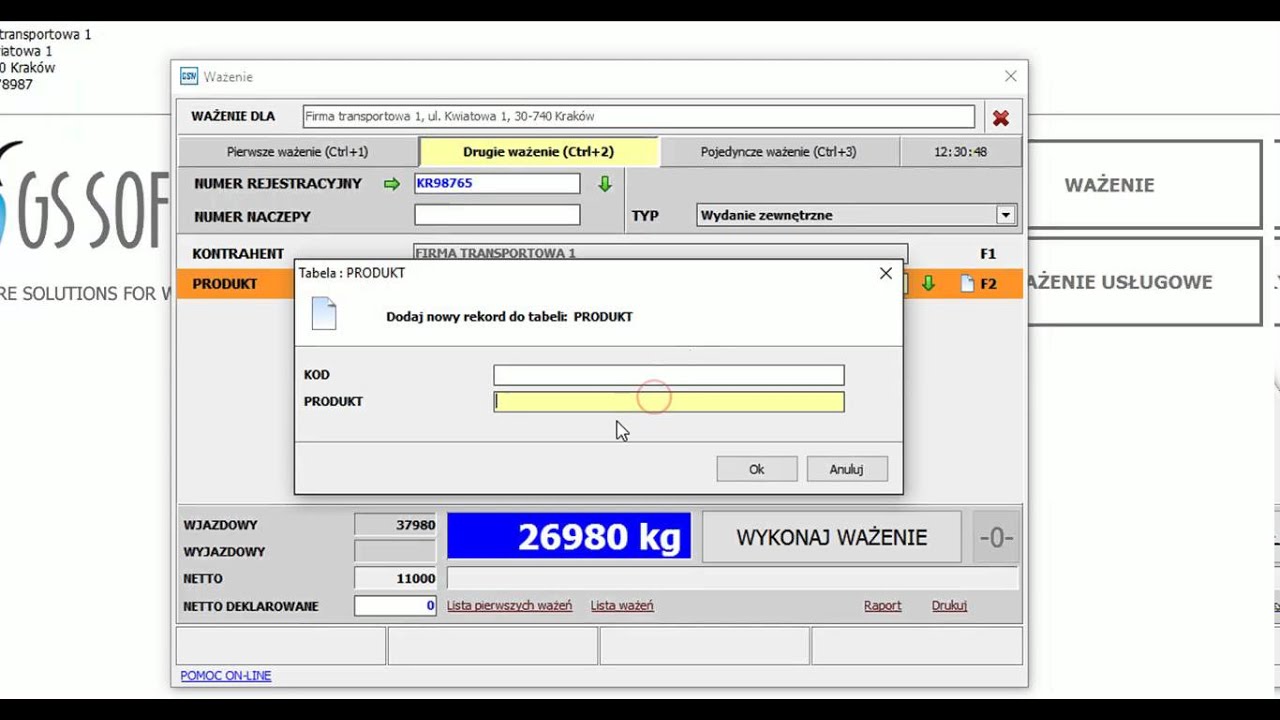Click the GSW app icon in Ważenie title bar
1280x720 pixels.
(189, 76)
